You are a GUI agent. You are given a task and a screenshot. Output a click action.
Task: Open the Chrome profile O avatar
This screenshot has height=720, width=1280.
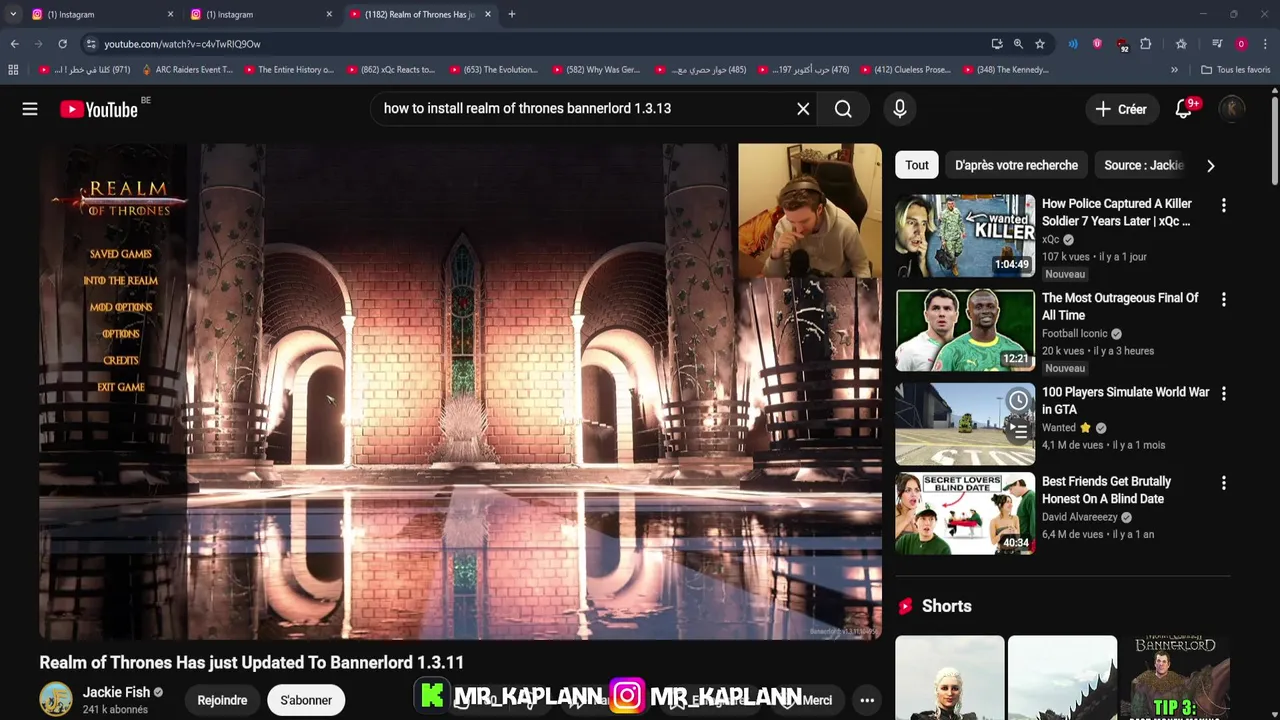coord(1241,44)
